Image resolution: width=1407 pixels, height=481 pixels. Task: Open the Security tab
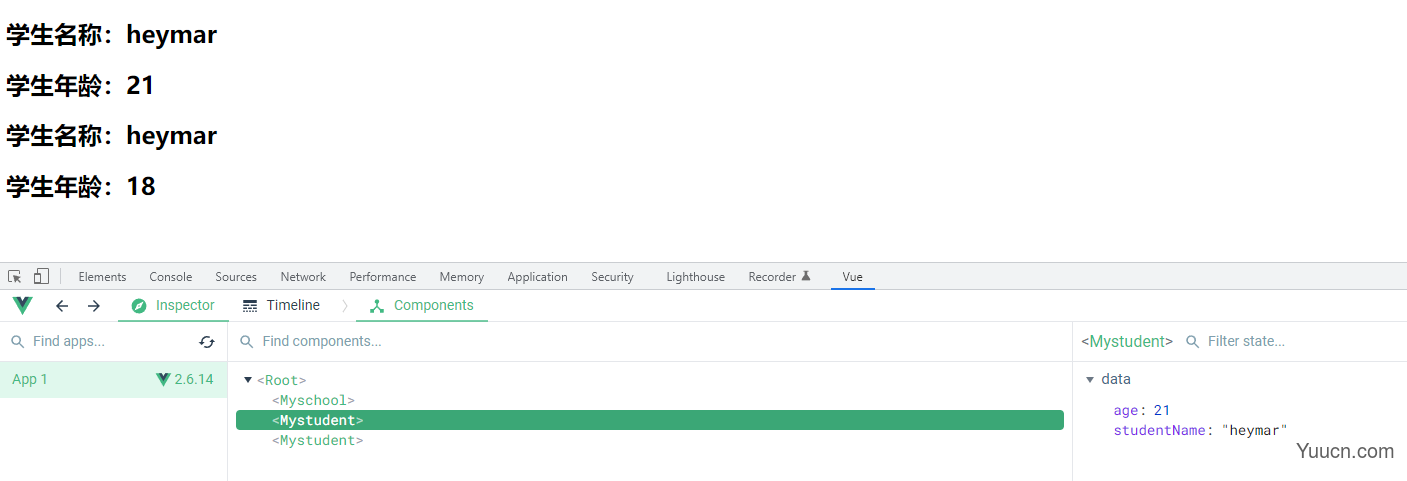point(612,277)
